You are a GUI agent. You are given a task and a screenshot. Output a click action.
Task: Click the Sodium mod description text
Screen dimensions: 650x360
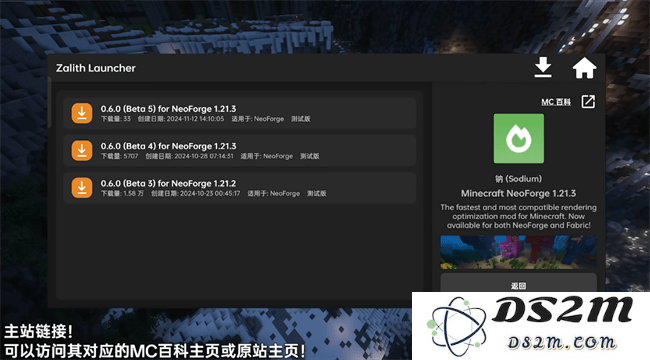(519, 216)
